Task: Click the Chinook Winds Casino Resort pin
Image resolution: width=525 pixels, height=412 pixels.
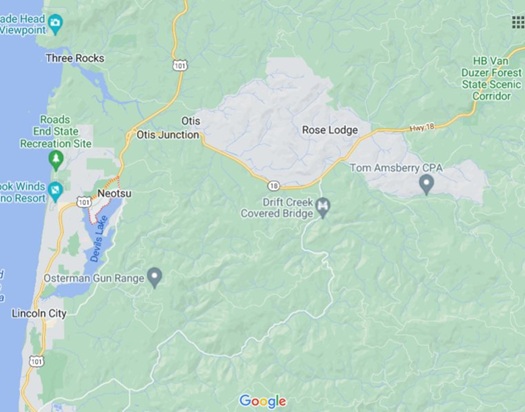Action: 55,192
